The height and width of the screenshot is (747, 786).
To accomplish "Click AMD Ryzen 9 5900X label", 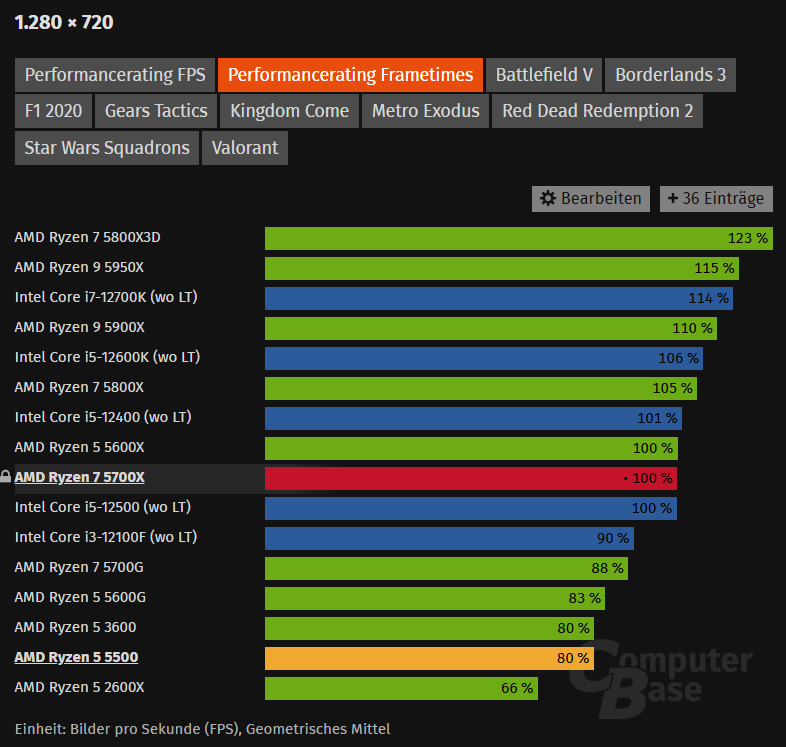I will [79, 327].
